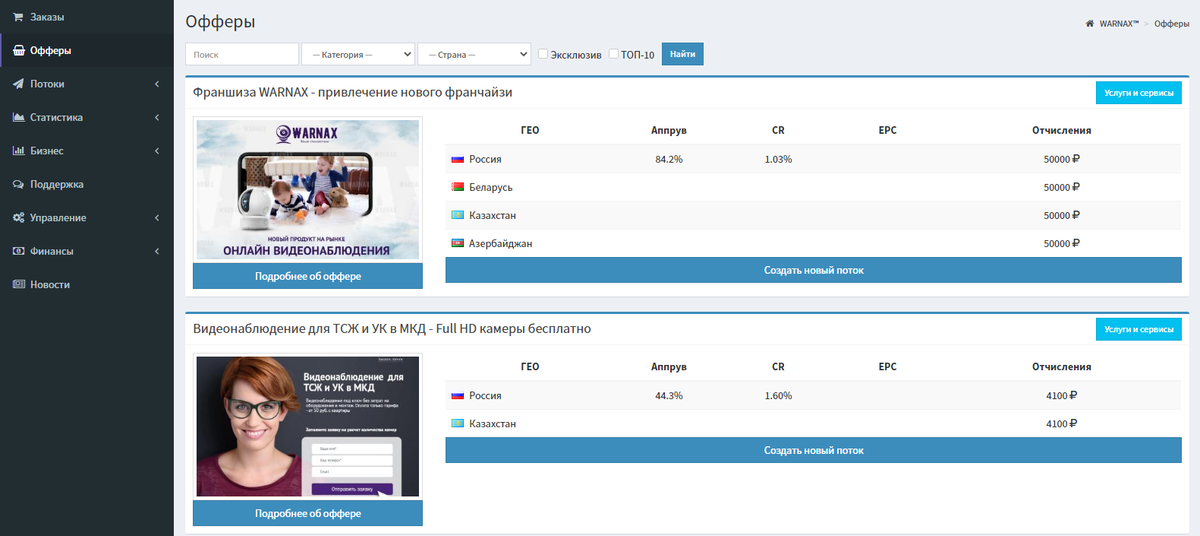Screen dimensions: 1200x536
Task: Click Услуги и сервисы for the ТСЖ video surveillance offer
Action: point(1139,328)
